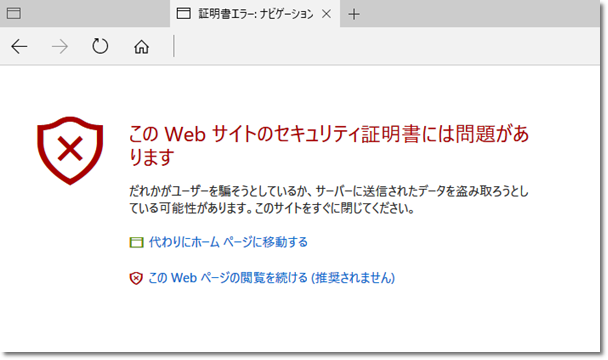Open a new tab with plus button
Screen dimensions: 608x360
[x=354, y=14]
